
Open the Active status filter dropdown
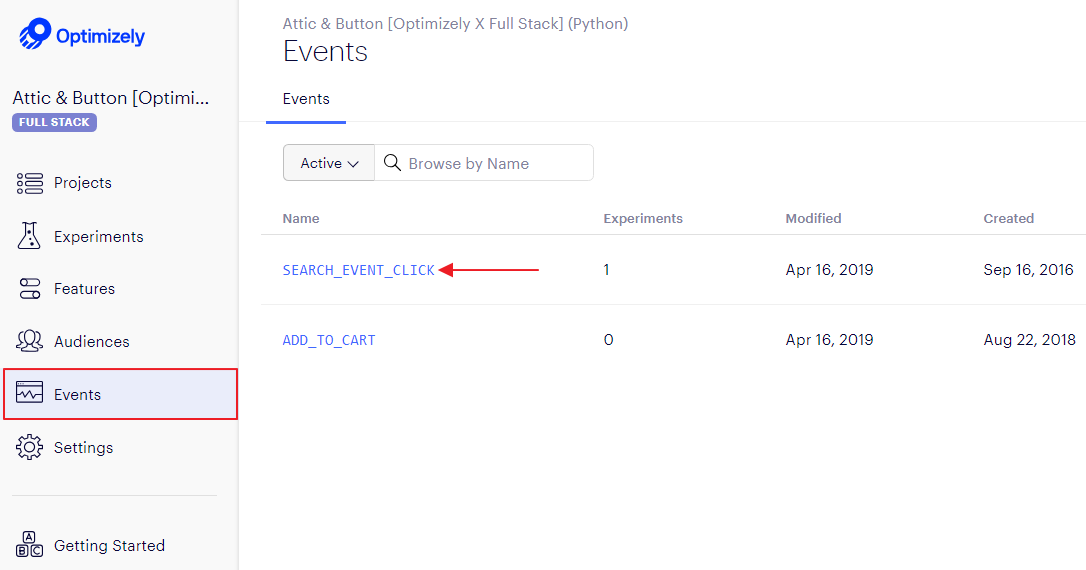[x=329, y=163]
